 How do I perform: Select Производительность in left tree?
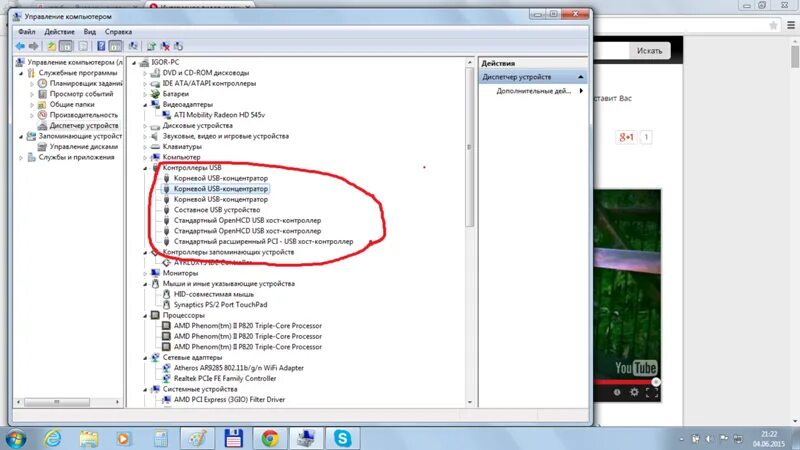83,115
